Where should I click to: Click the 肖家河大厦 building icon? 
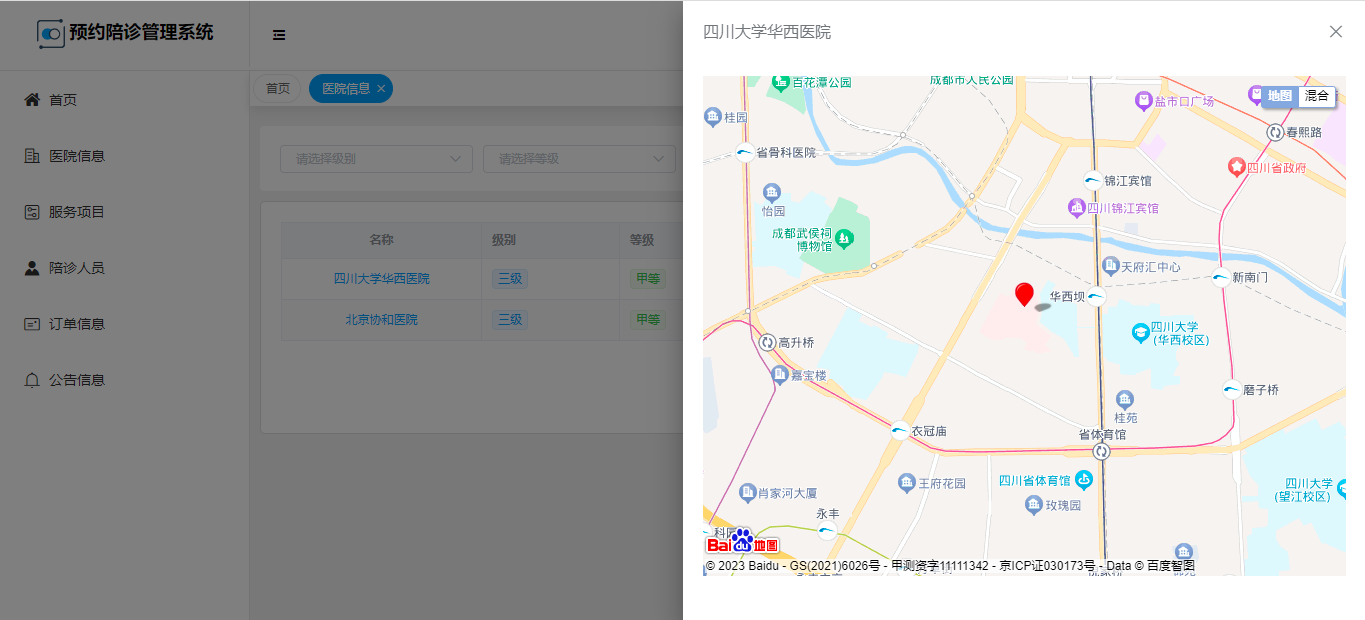click(x=747, y=492)
